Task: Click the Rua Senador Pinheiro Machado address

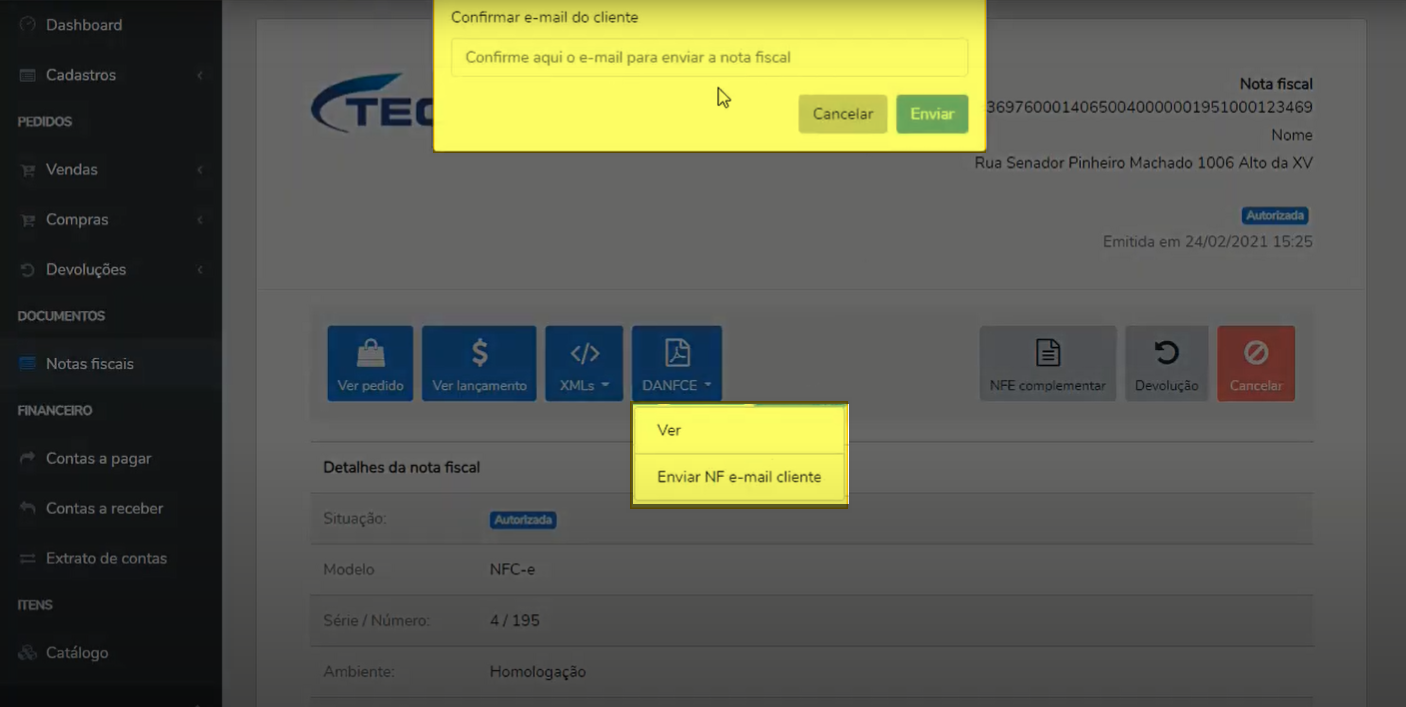Action: 1143,163
